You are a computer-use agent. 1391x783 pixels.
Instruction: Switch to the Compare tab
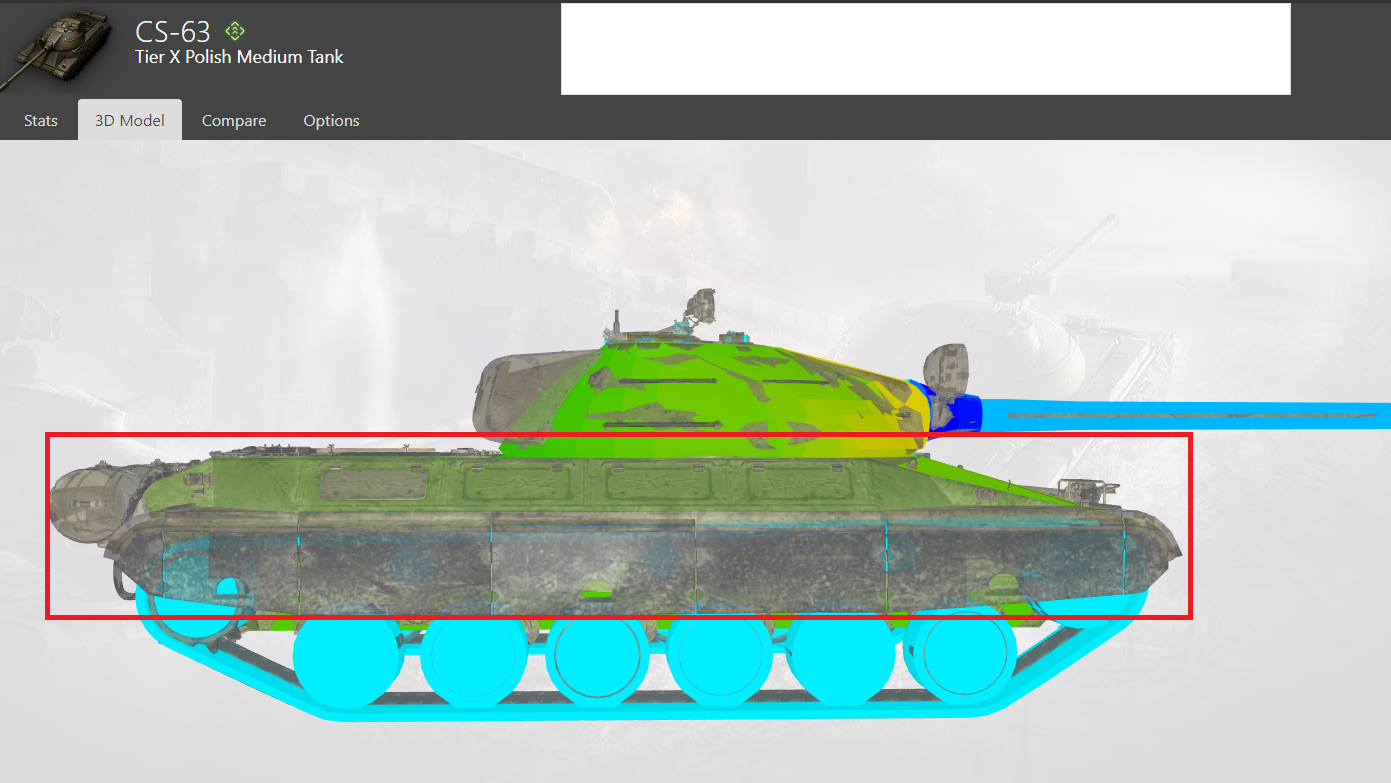[234, 121]
